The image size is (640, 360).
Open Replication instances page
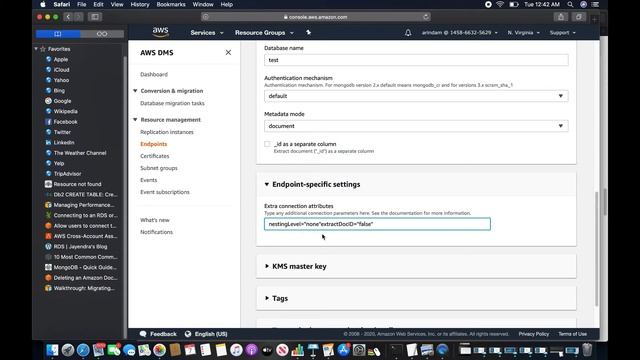tap(167, 132)
